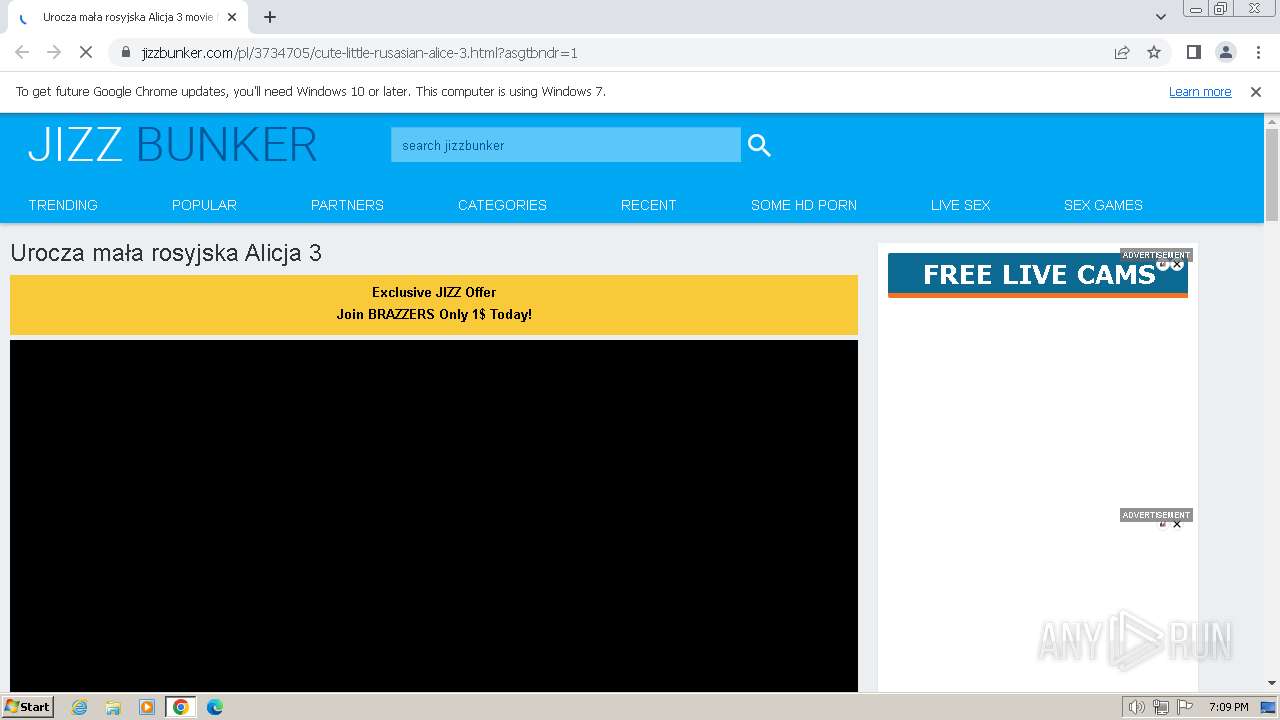Select the Chrome taskbar icon
Screen dimensions: 1280x720
click(x=181, y=707)
